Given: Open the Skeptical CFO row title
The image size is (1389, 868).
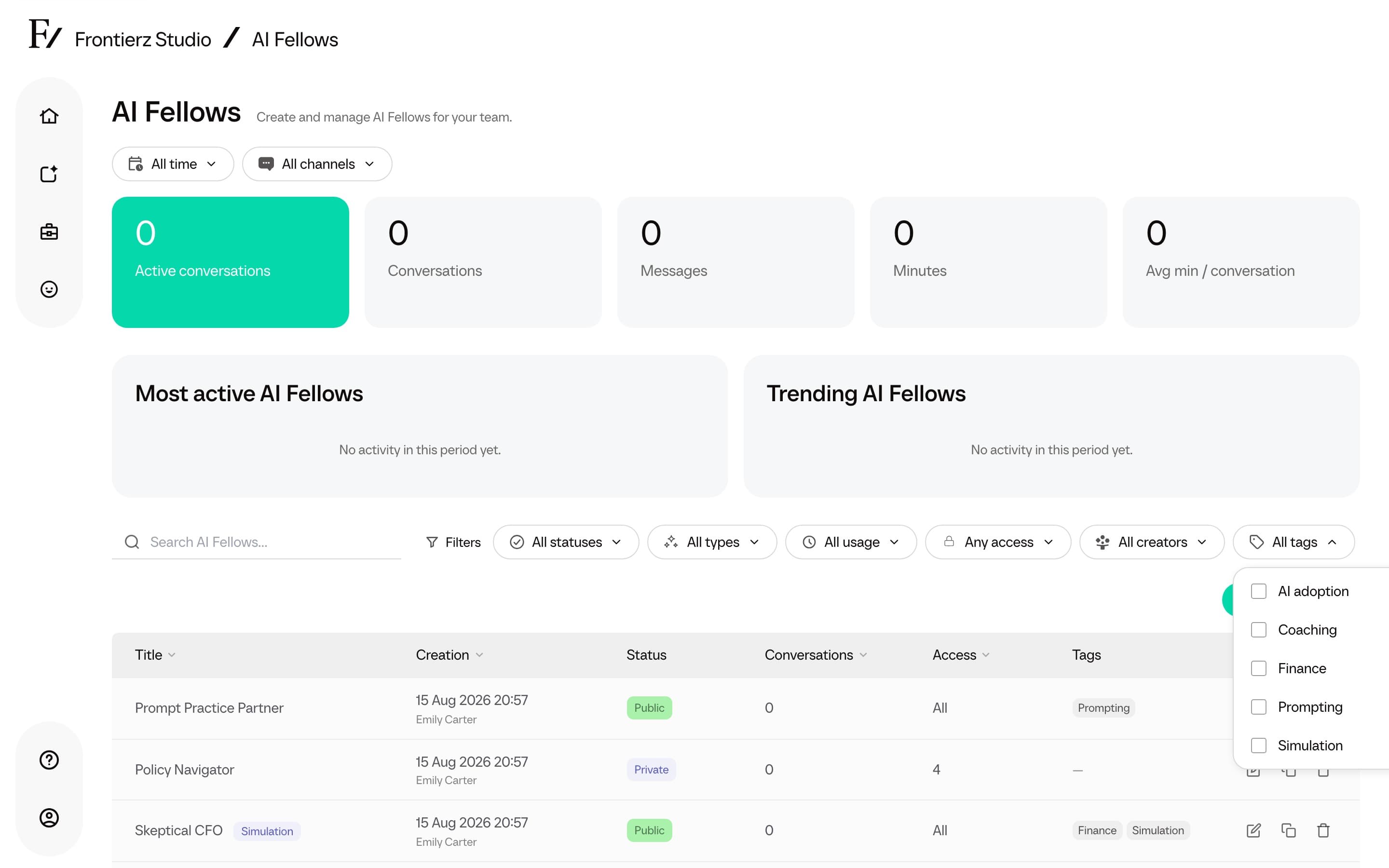Looking at the screenshot, I should (x=178, y=830).
